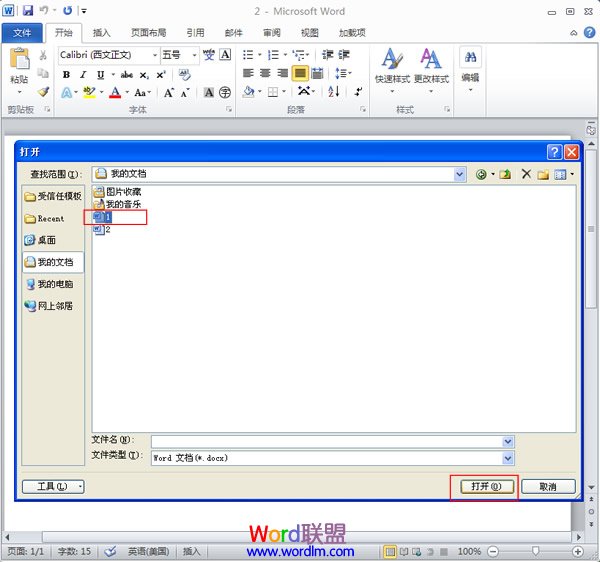600x562 pixels.
Task: Toggle Underline formatting
Action: [x=100, y=75]
